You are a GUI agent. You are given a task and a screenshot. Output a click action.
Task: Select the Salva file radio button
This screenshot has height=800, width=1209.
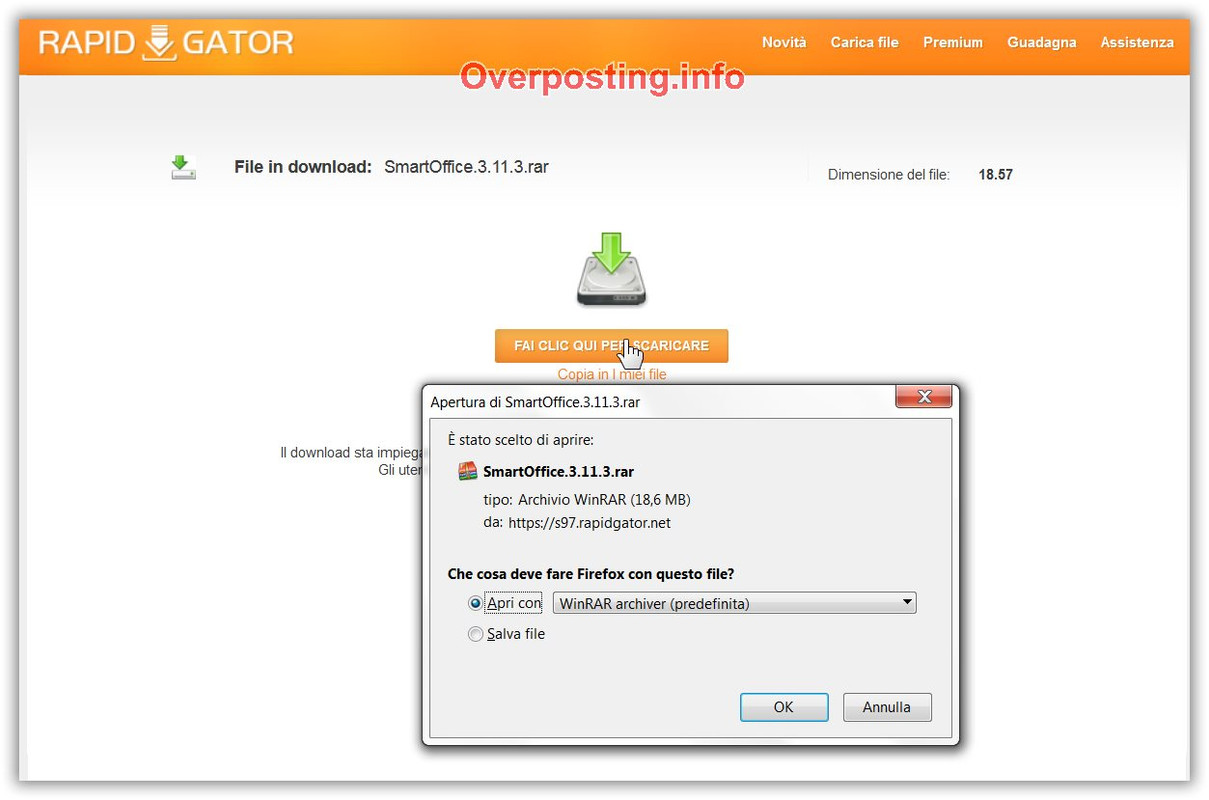coord(475,634)
